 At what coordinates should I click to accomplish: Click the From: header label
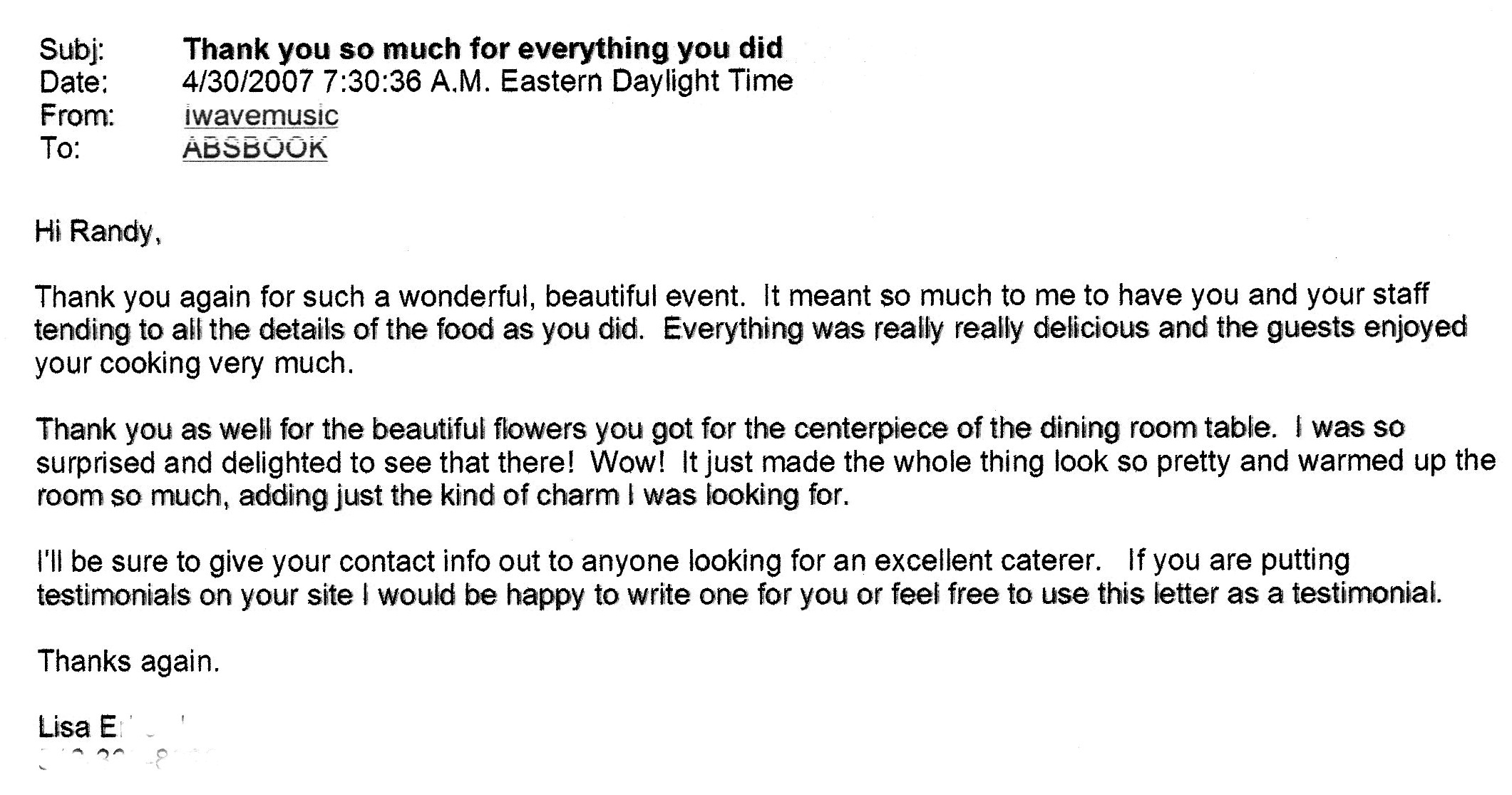[77, 116]
